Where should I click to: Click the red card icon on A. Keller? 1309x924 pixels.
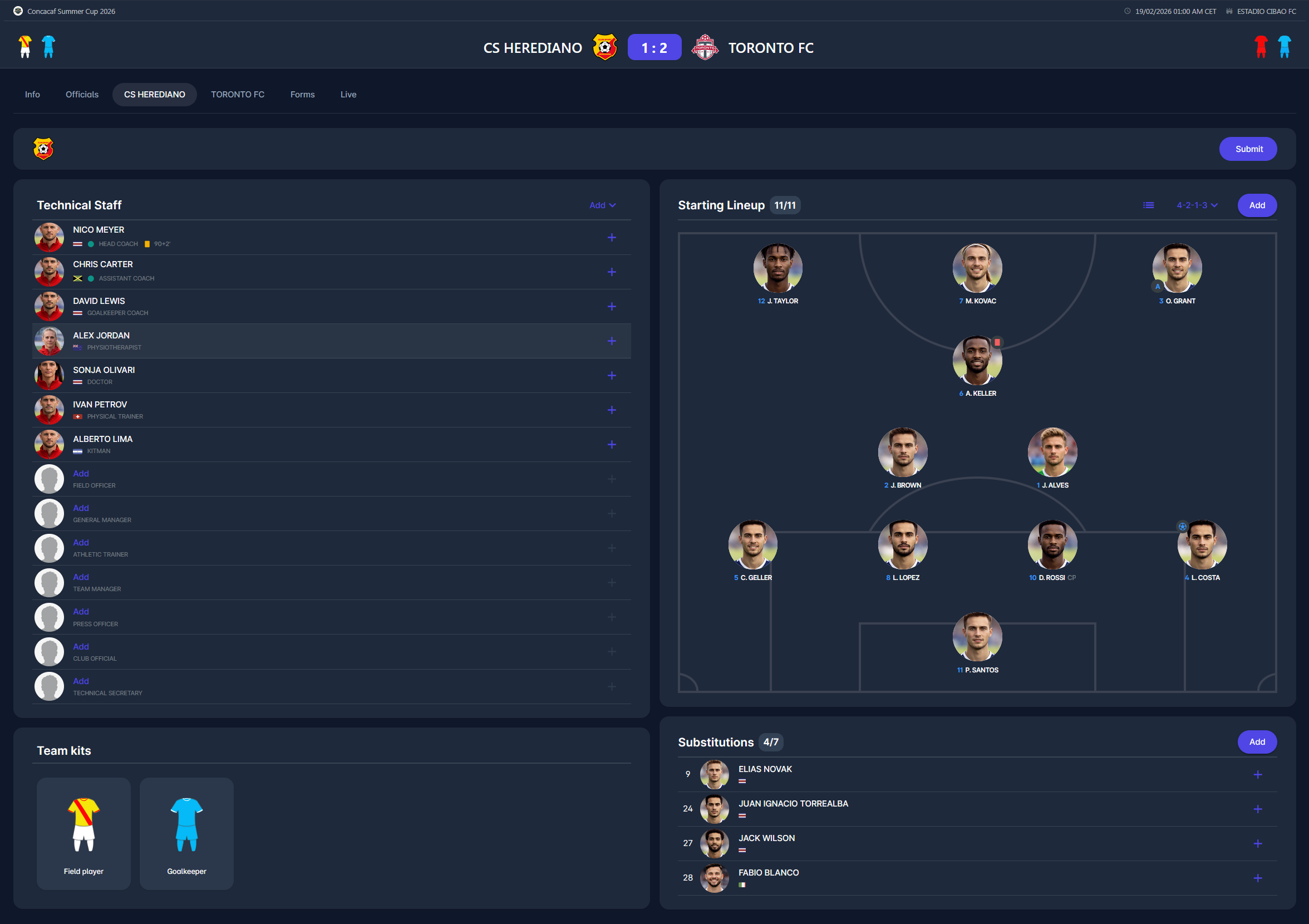click(997, 342)
